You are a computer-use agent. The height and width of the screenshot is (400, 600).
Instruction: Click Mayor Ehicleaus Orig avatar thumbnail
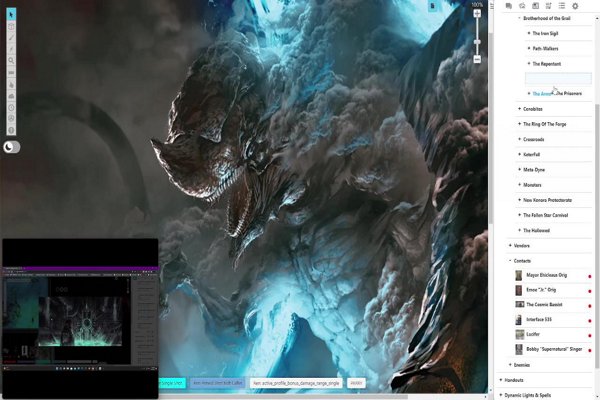[519, 275]
